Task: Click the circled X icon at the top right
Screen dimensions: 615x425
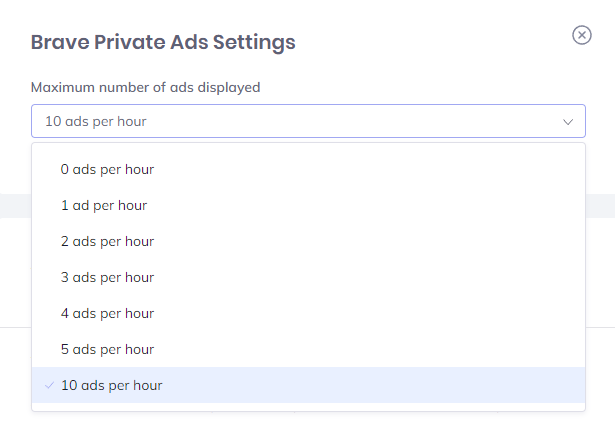Action: (x=582, y=35)
